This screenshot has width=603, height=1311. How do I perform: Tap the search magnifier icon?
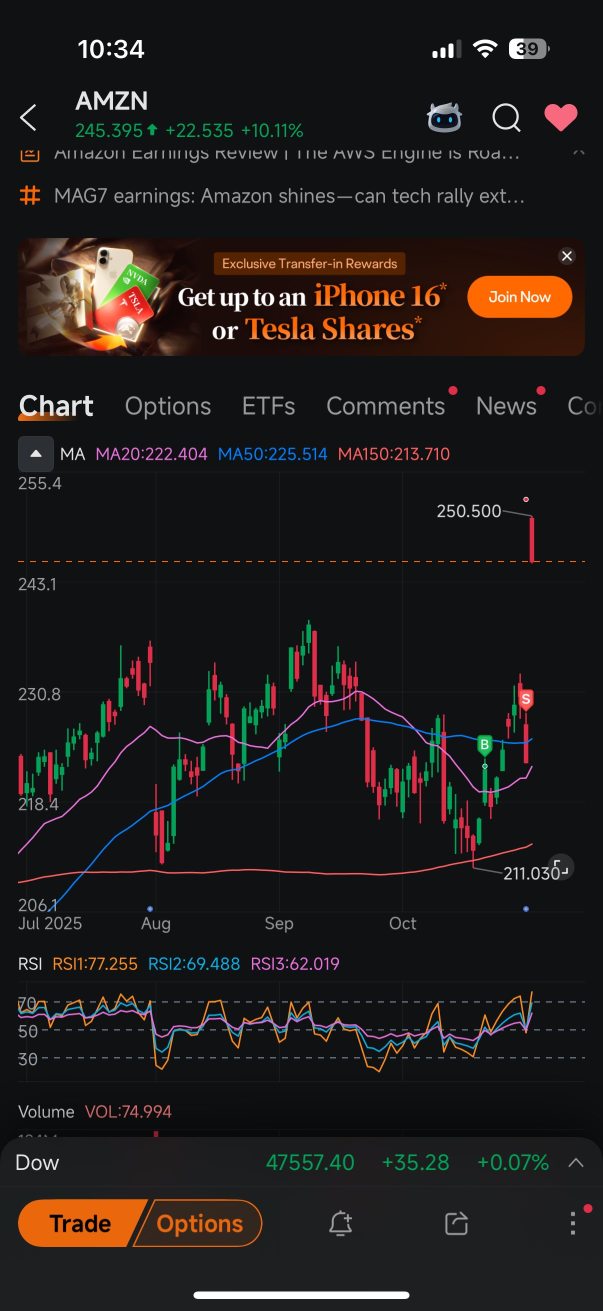point(506,118)
